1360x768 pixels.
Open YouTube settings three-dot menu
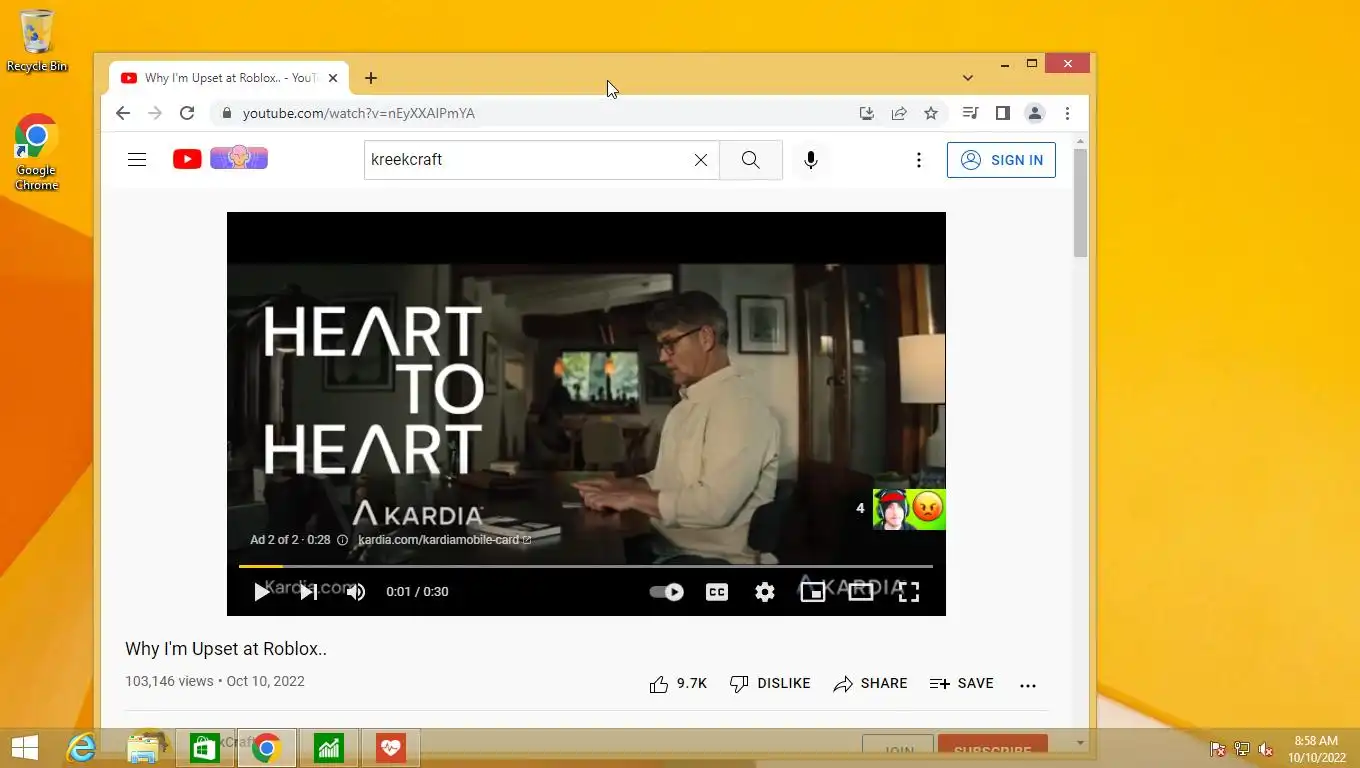918,160
